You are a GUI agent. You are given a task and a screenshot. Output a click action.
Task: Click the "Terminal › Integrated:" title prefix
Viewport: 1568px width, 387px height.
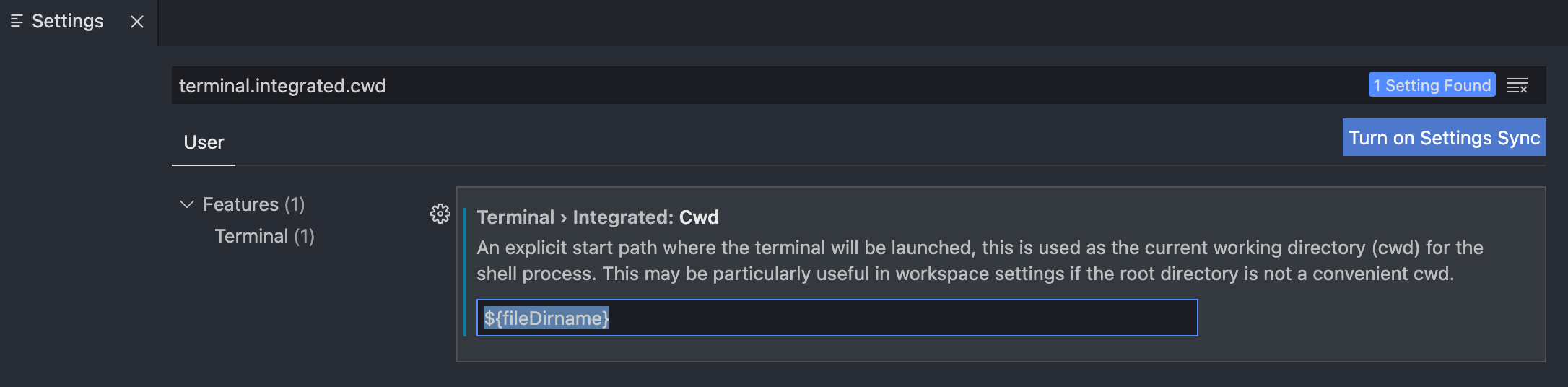(x=575, y=217)
